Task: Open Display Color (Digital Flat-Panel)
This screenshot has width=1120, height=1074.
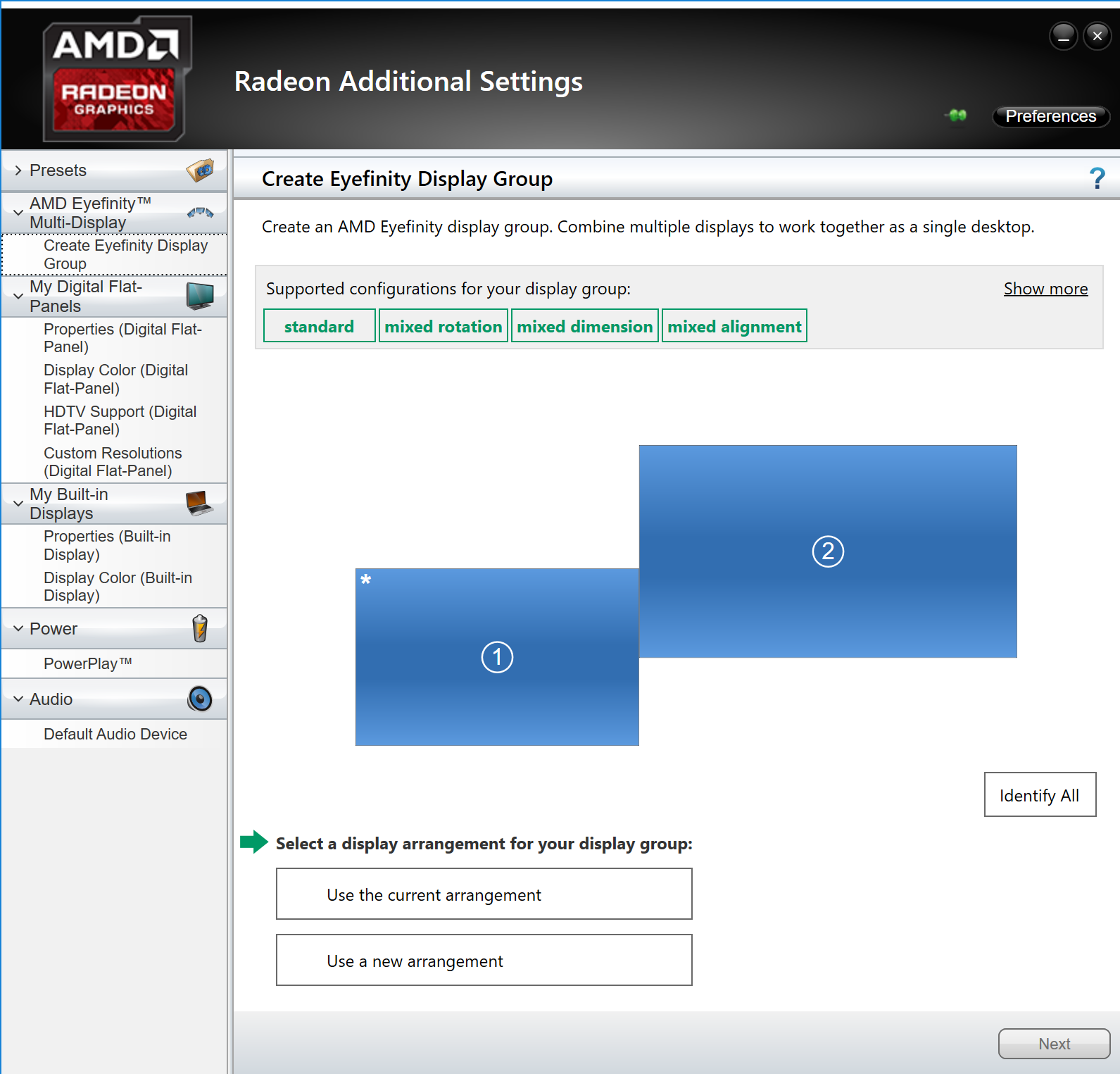Action: coord(115,379)
